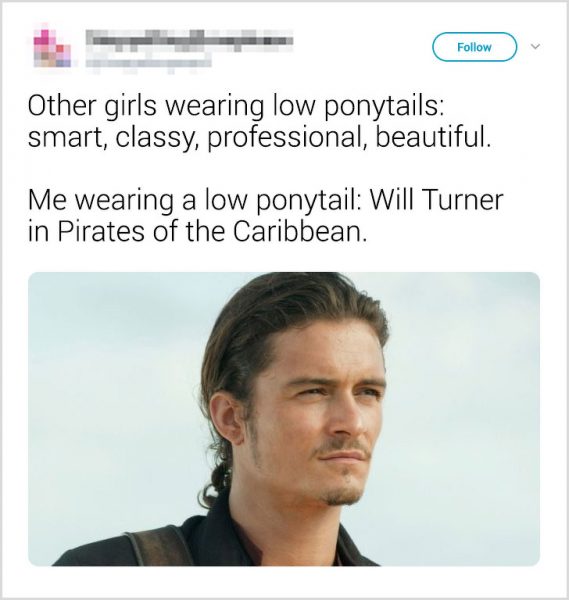569x600 pixels.
Task: Open the pixelated profile avatar
Action: 52,47
